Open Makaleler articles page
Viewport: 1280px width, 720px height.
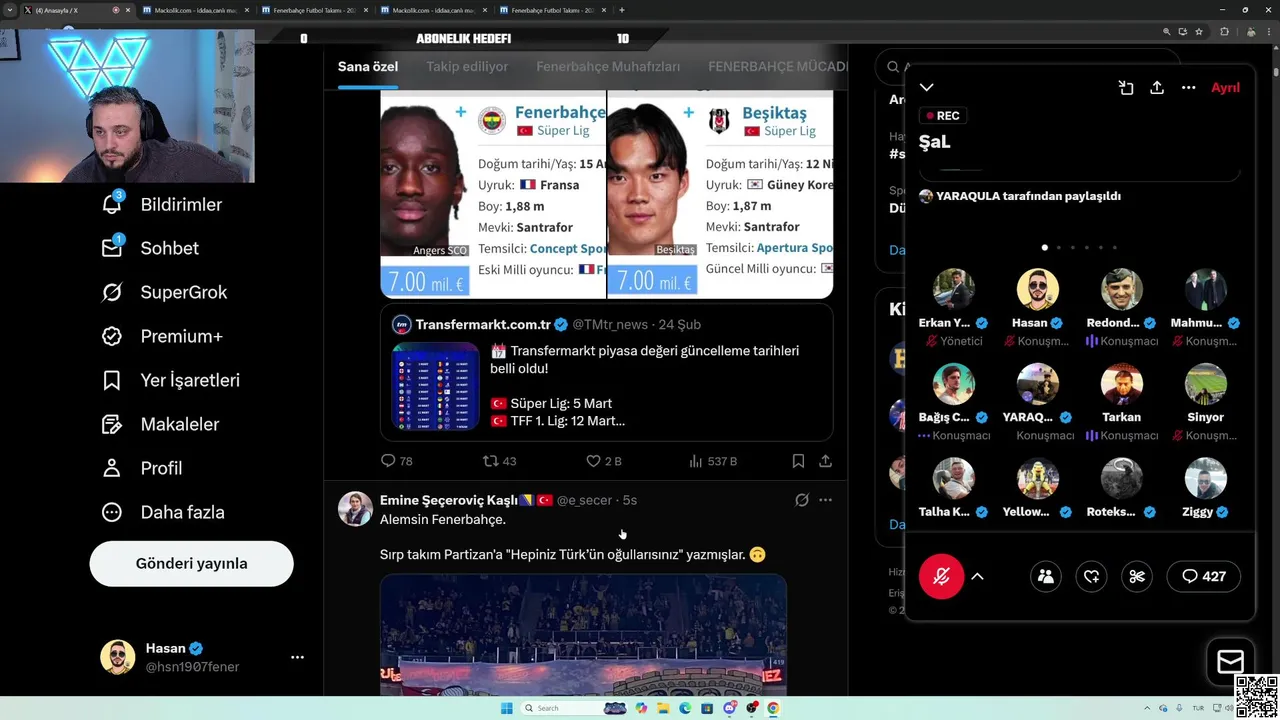(160, 424)
